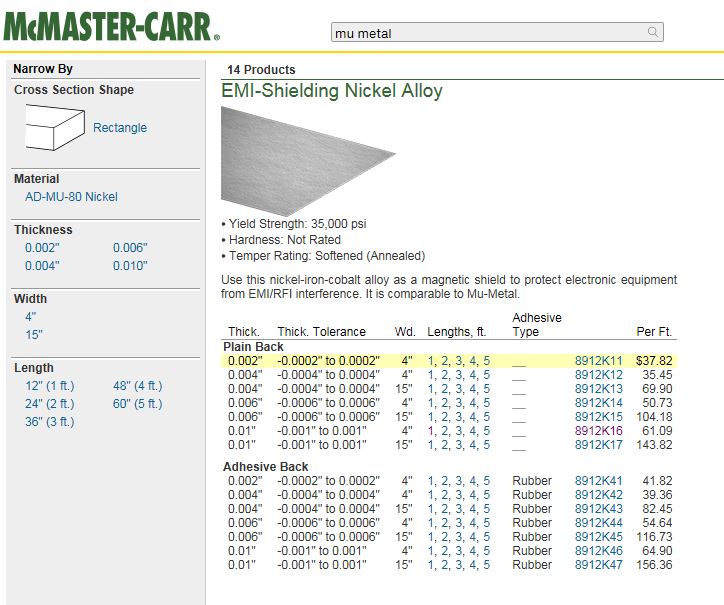
Task: Click the search magnifier icon
Action: point(652,32)
